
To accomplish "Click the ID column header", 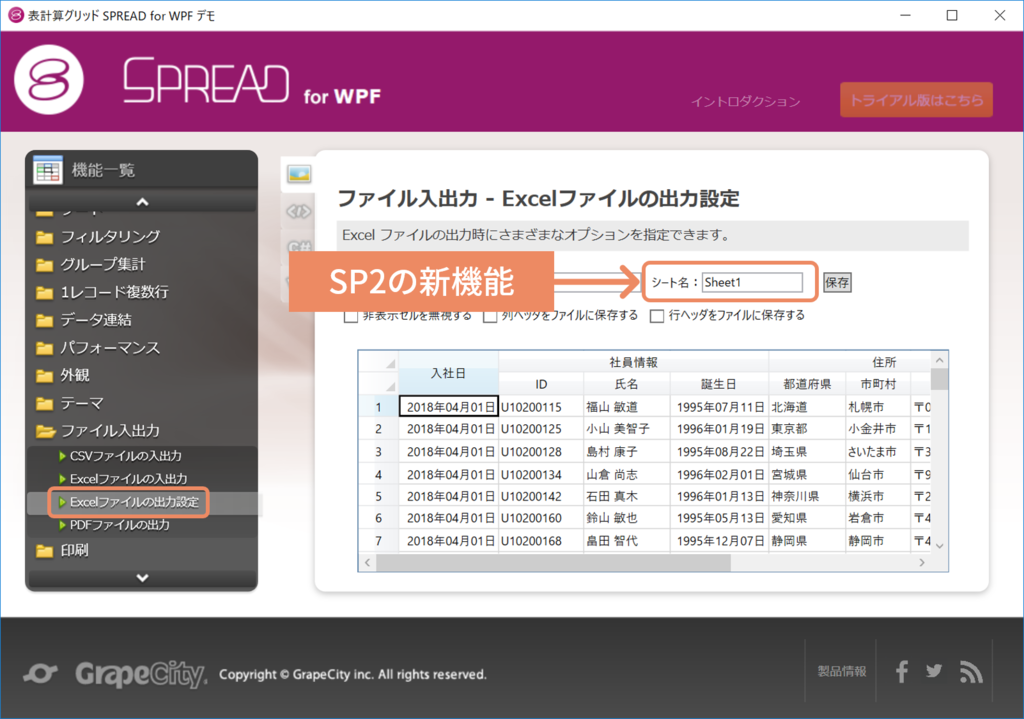I will (x=541, y=385).
